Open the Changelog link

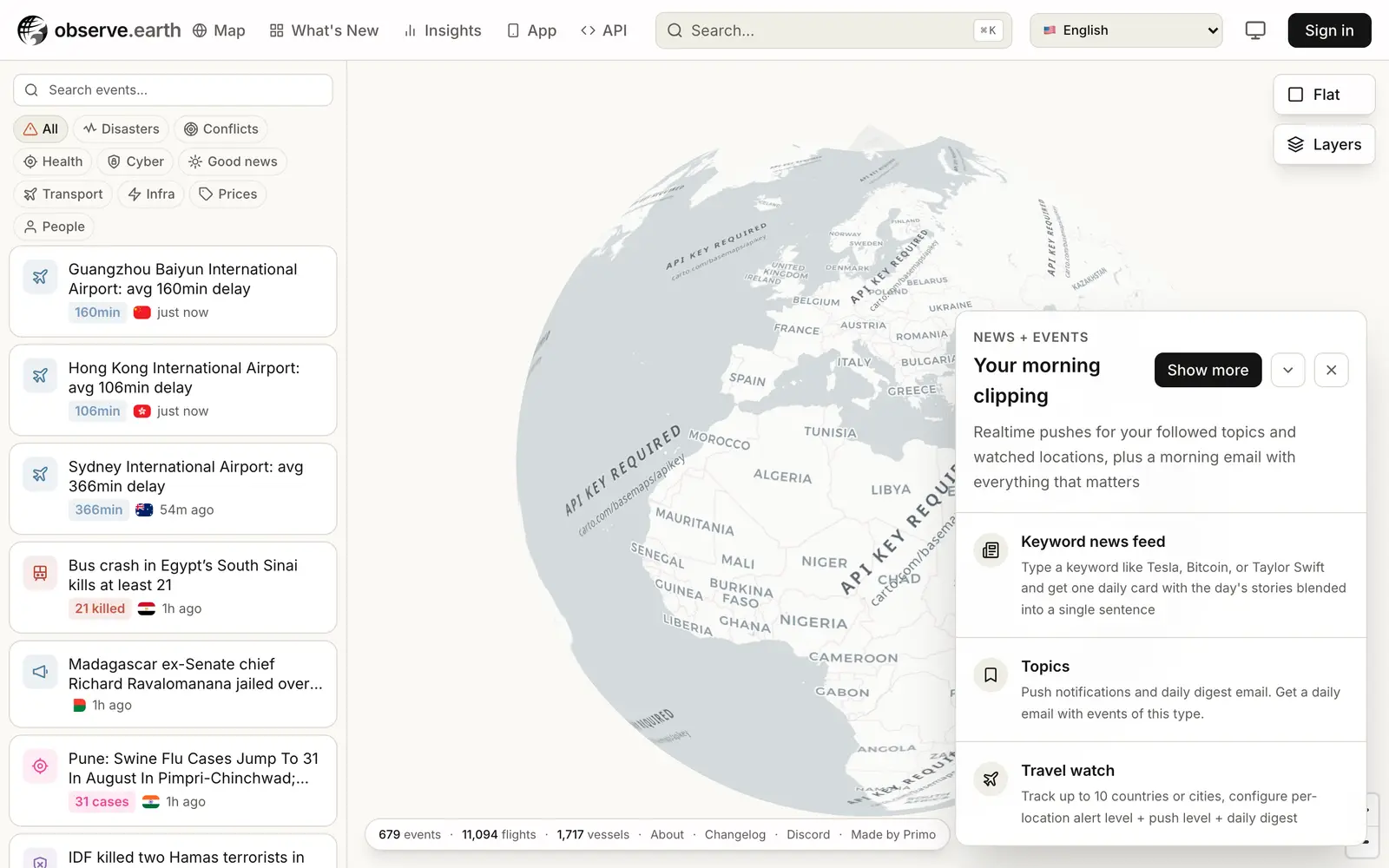(x=735, y=835)
